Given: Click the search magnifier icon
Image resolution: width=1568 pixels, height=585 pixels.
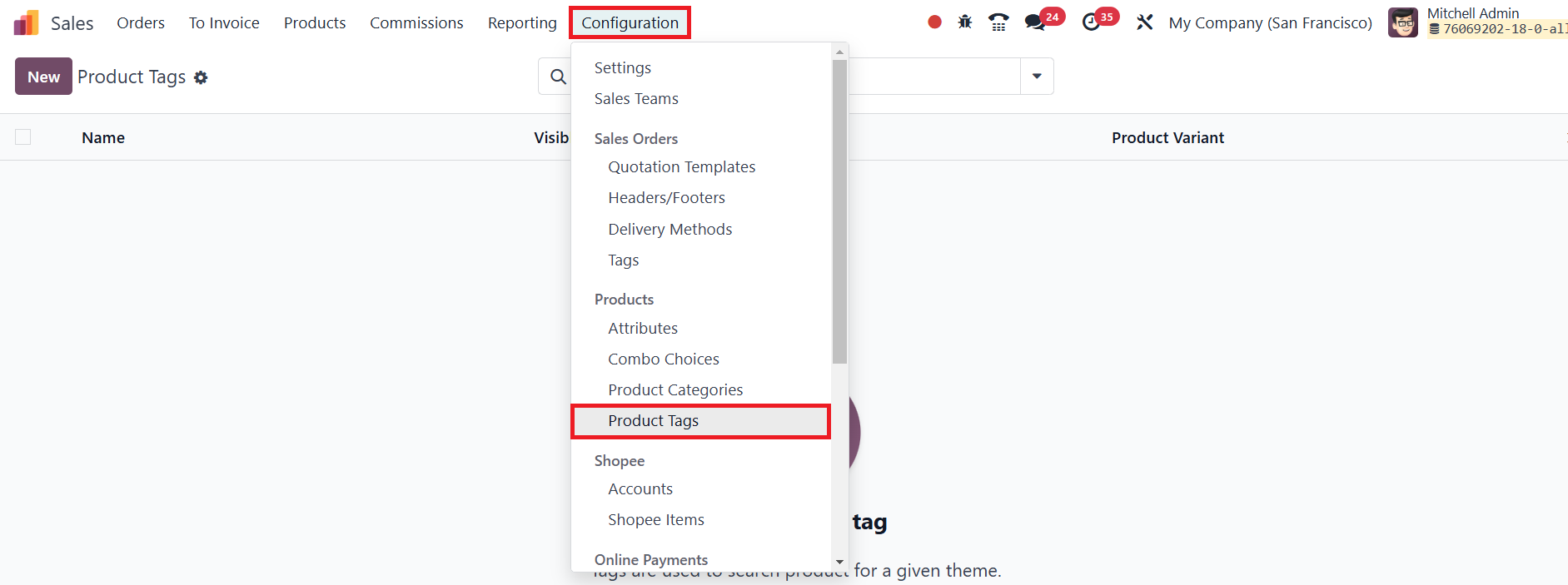Looking at the screenshot, I should (558, 77).
